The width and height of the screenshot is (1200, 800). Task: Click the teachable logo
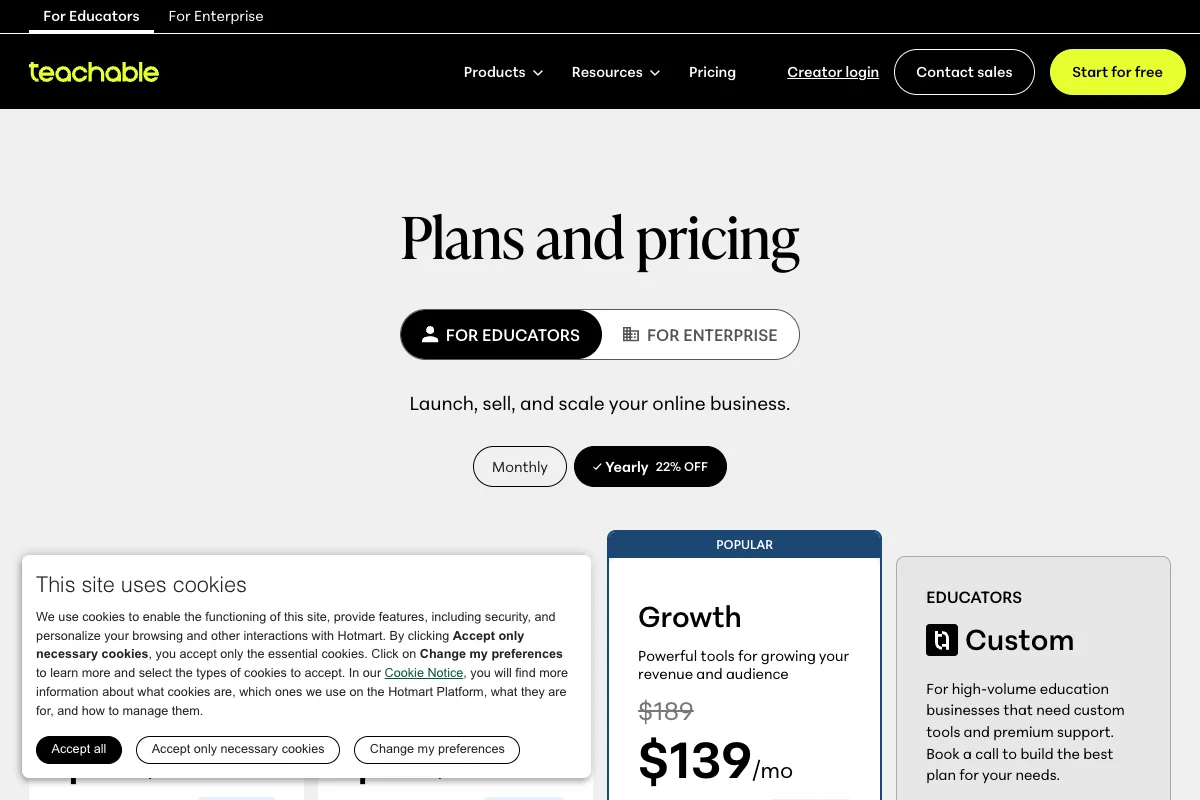(x=94, y=72)
